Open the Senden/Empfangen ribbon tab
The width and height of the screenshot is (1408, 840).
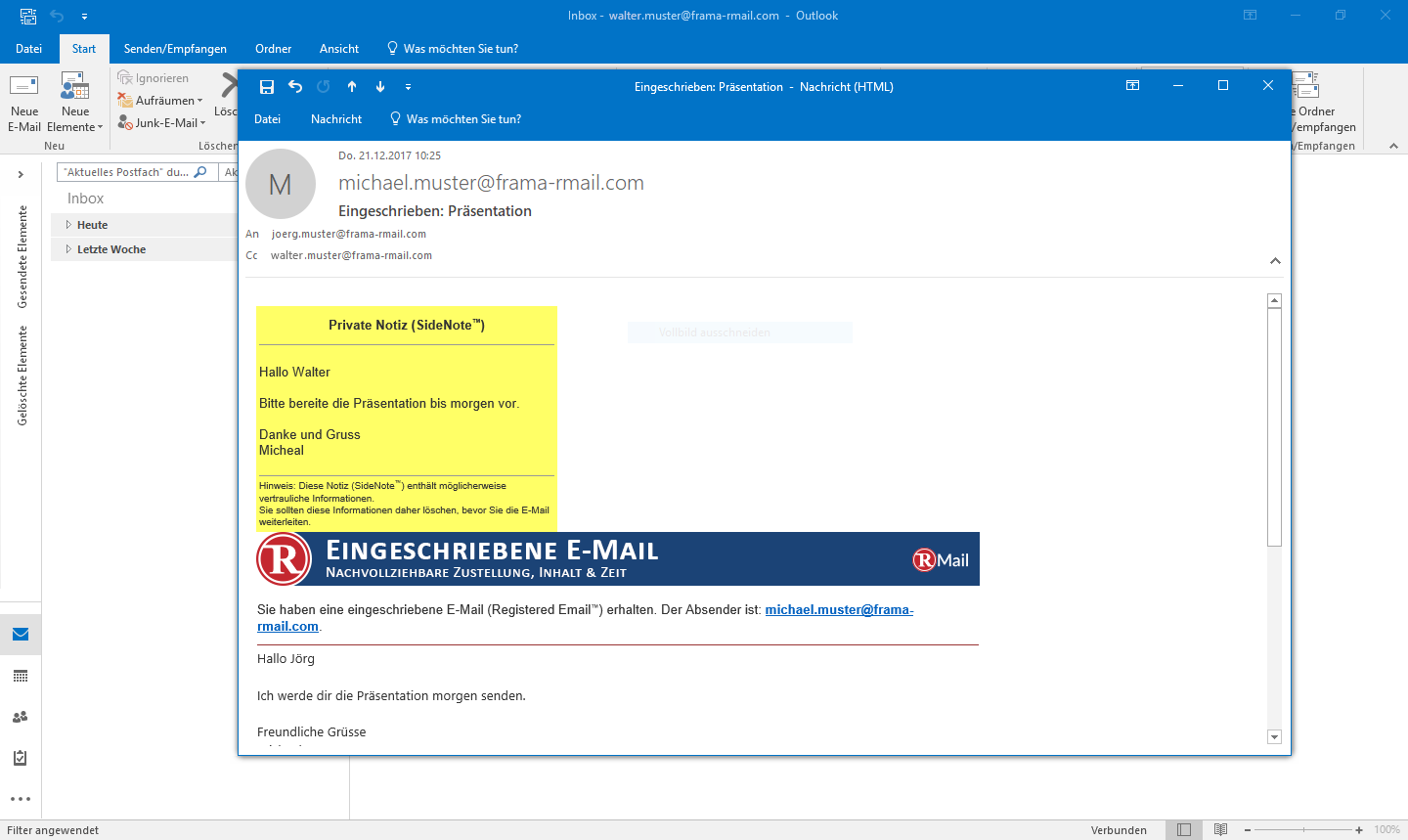175,49
